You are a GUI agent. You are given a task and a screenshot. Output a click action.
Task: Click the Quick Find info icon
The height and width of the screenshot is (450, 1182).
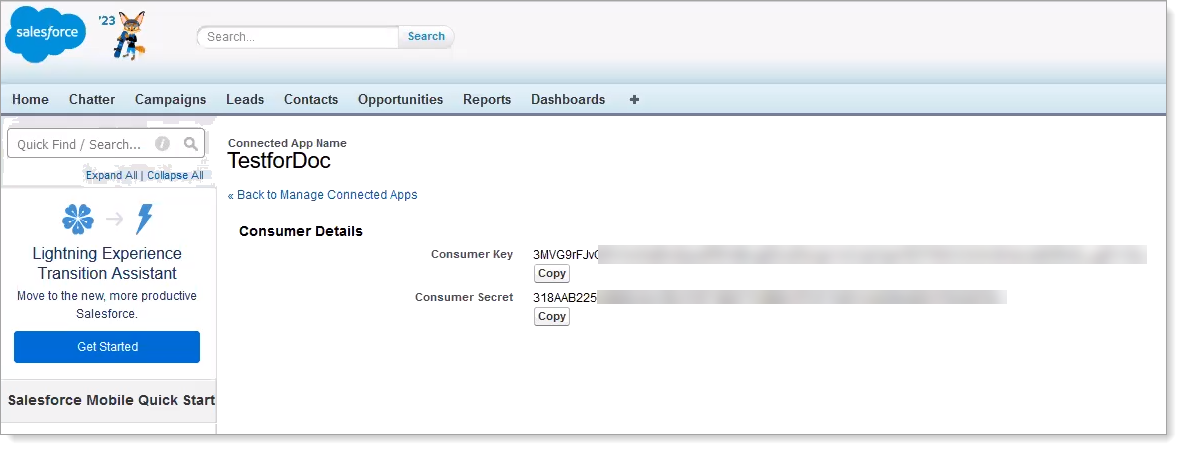[162, 144]
